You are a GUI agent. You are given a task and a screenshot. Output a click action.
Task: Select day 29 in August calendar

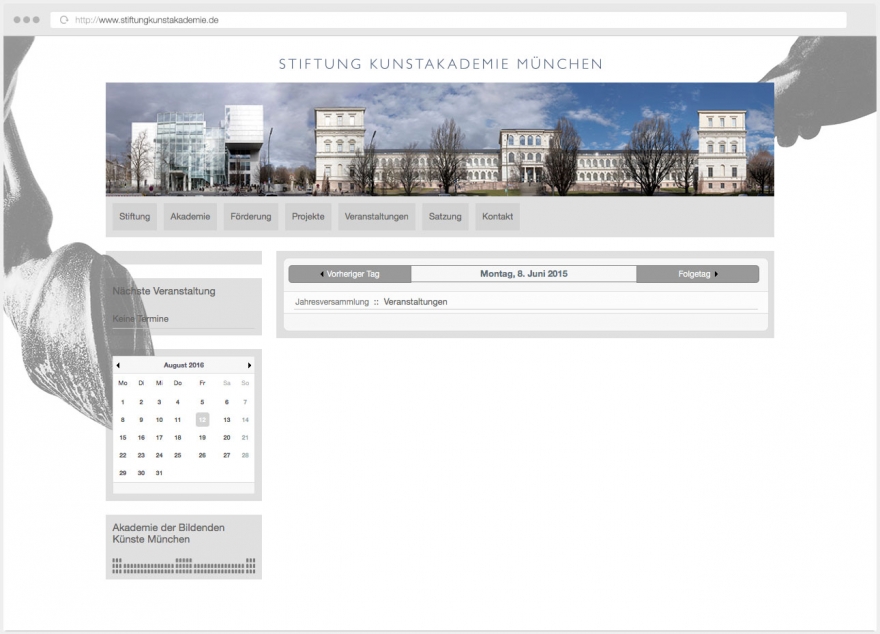[123, 473]
